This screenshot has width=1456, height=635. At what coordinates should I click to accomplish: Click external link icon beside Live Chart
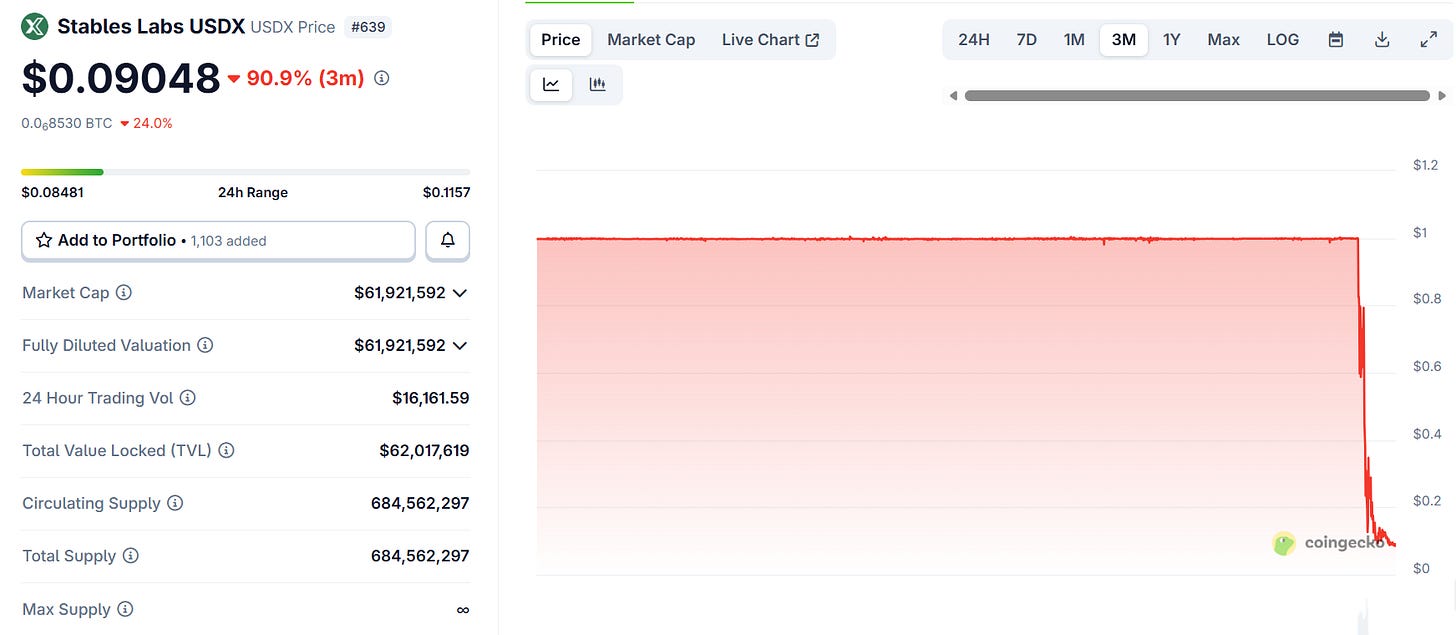coord(813,40)
